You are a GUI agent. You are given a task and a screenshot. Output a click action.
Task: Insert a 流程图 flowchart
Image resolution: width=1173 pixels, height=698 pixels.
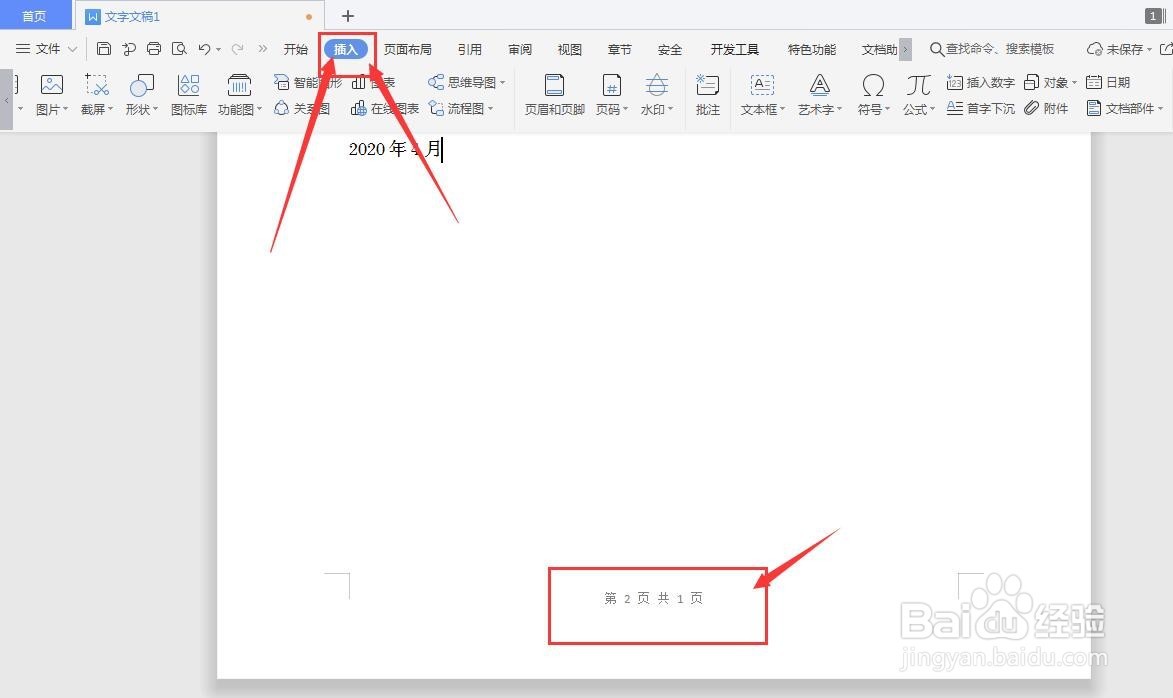[460, 108]
